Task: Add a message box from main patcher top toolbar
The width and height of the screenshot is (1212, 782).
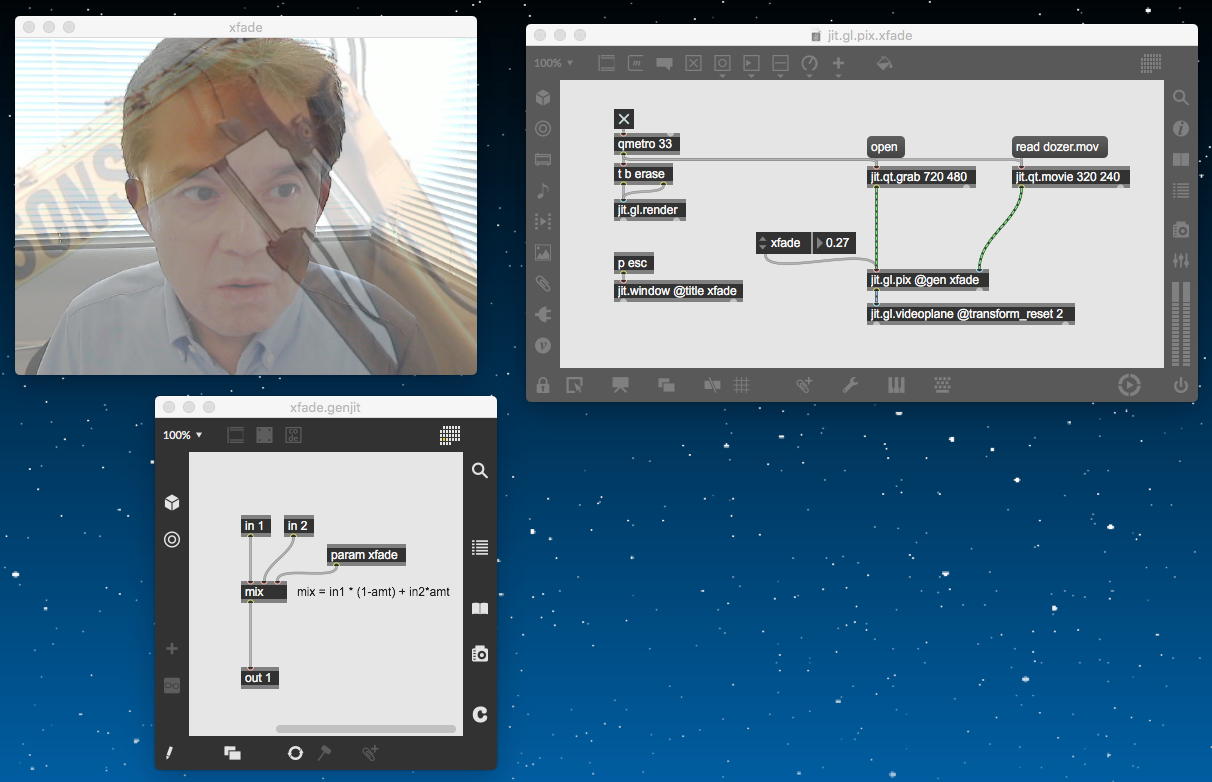Action: pos(635,63)
